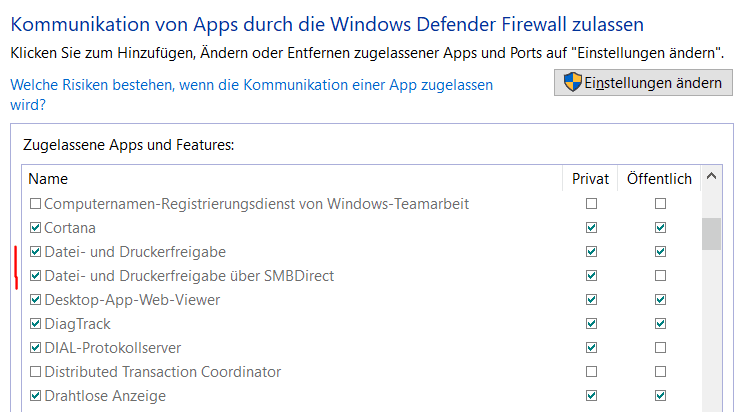
Task: Enable Computernamen-Registrierungsdienst checkbox
Action: [x=36, y=204]
